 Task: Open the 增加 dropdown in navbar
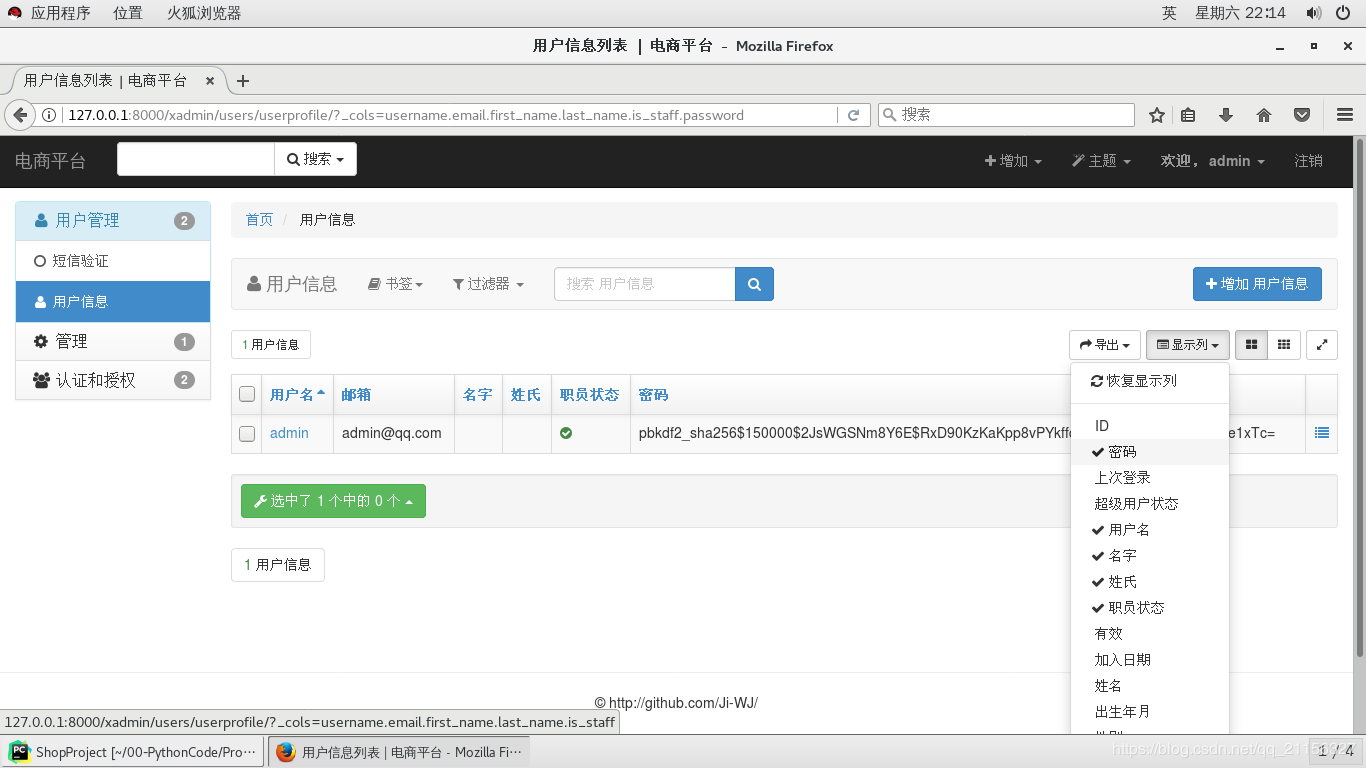[1013, 161]
